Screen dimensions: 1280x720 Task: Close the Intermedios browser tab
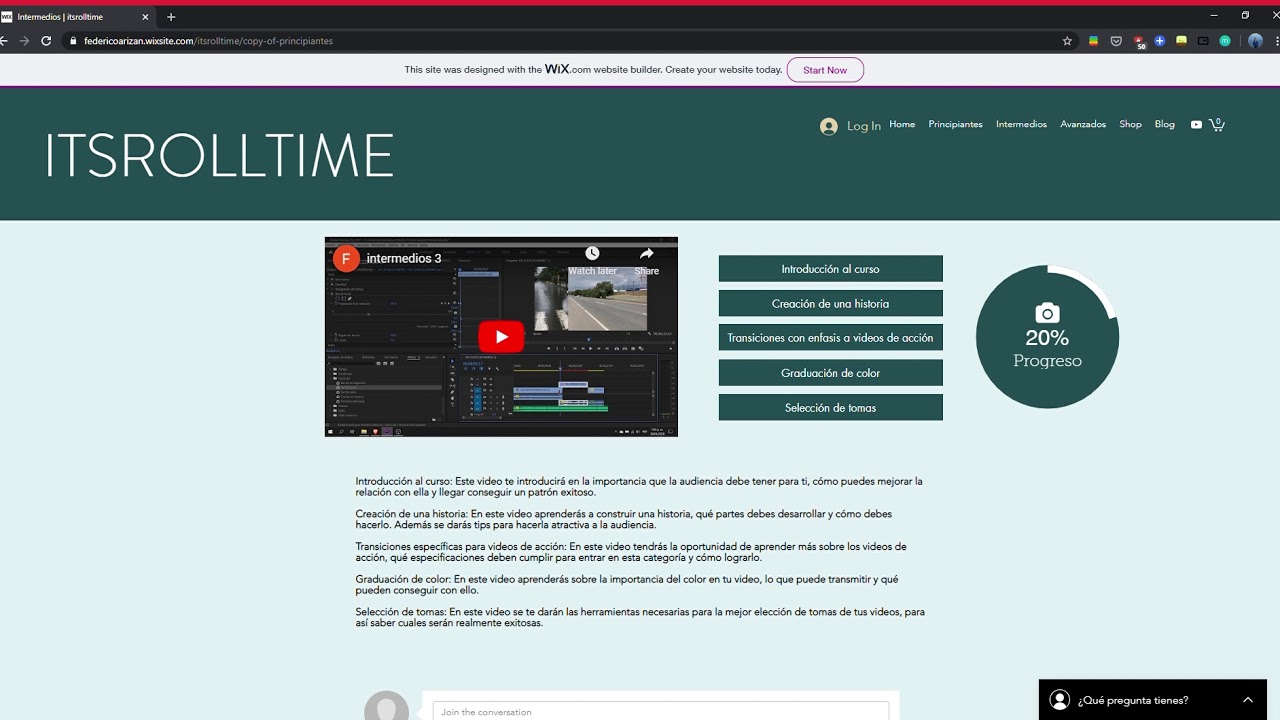[x=146, y=17]
